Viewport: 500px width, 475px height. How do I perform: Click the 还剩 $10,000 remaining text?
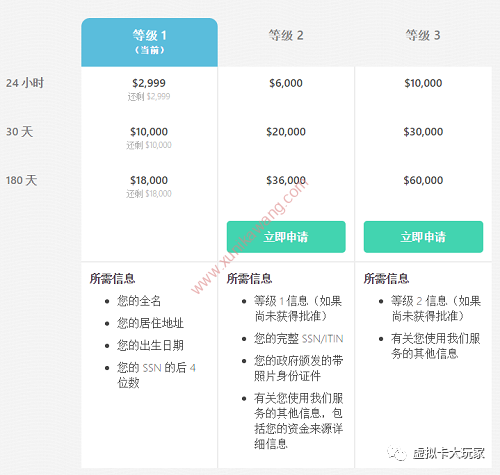point(149,145)
